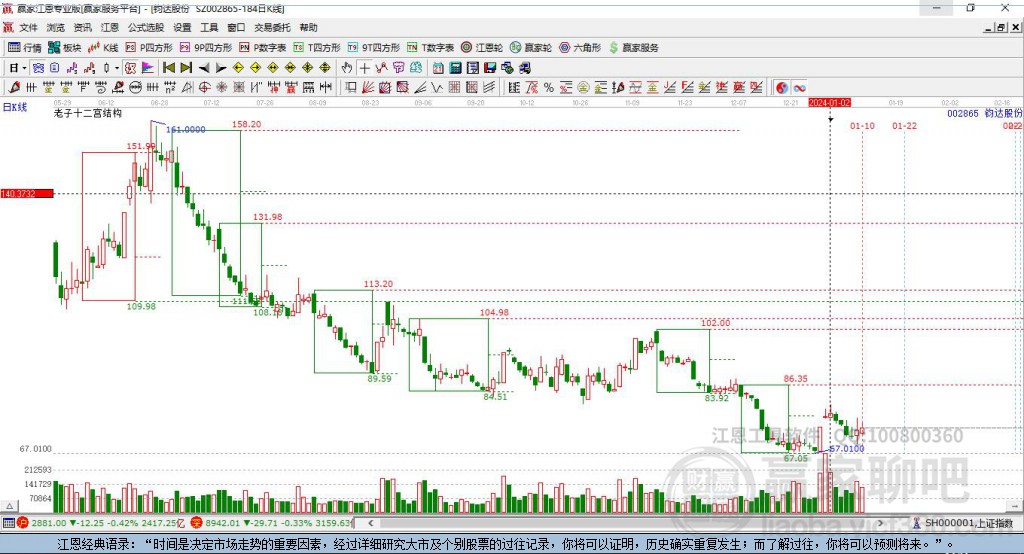Viewport: 1024px width, 554px height.
Task: Toggle the crosshair cursor tool
Action: [x=364, y=68]
